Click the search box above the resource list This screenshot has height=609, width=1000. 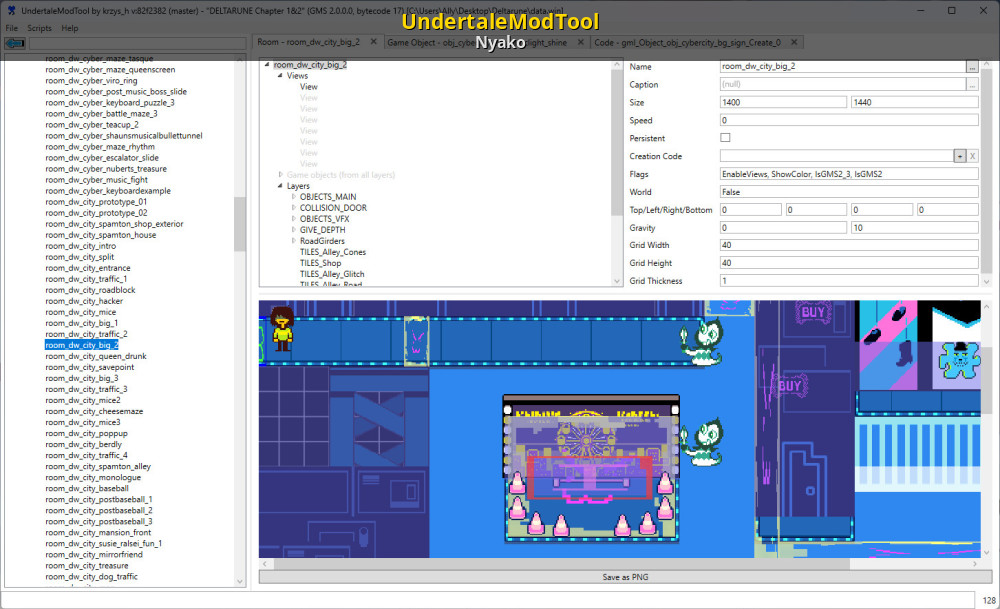(x=137, y=43)
